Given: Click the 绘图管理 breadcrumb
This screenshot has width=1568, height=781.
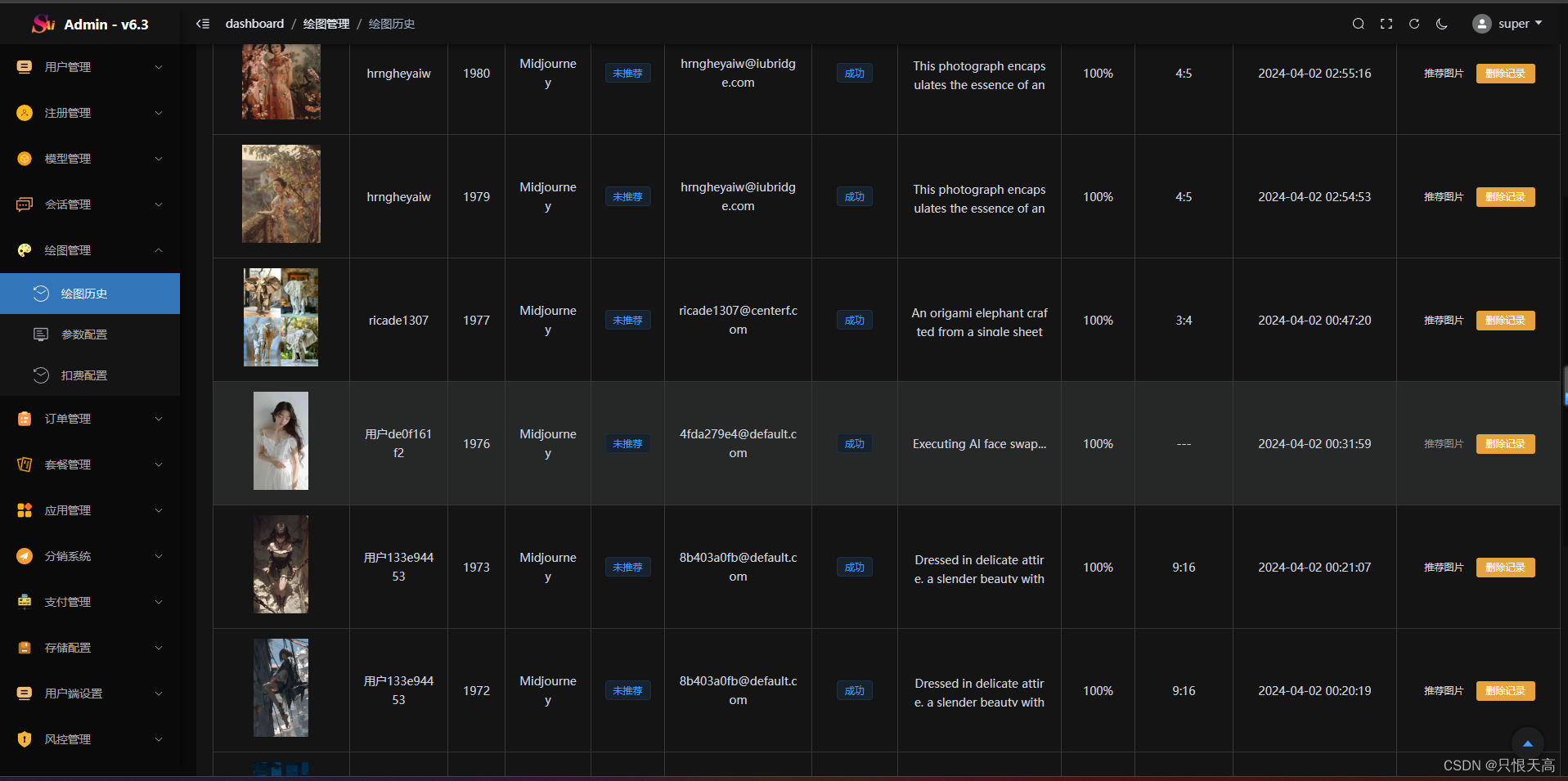Looking at the screenshot, I should [x=326, y=24].
